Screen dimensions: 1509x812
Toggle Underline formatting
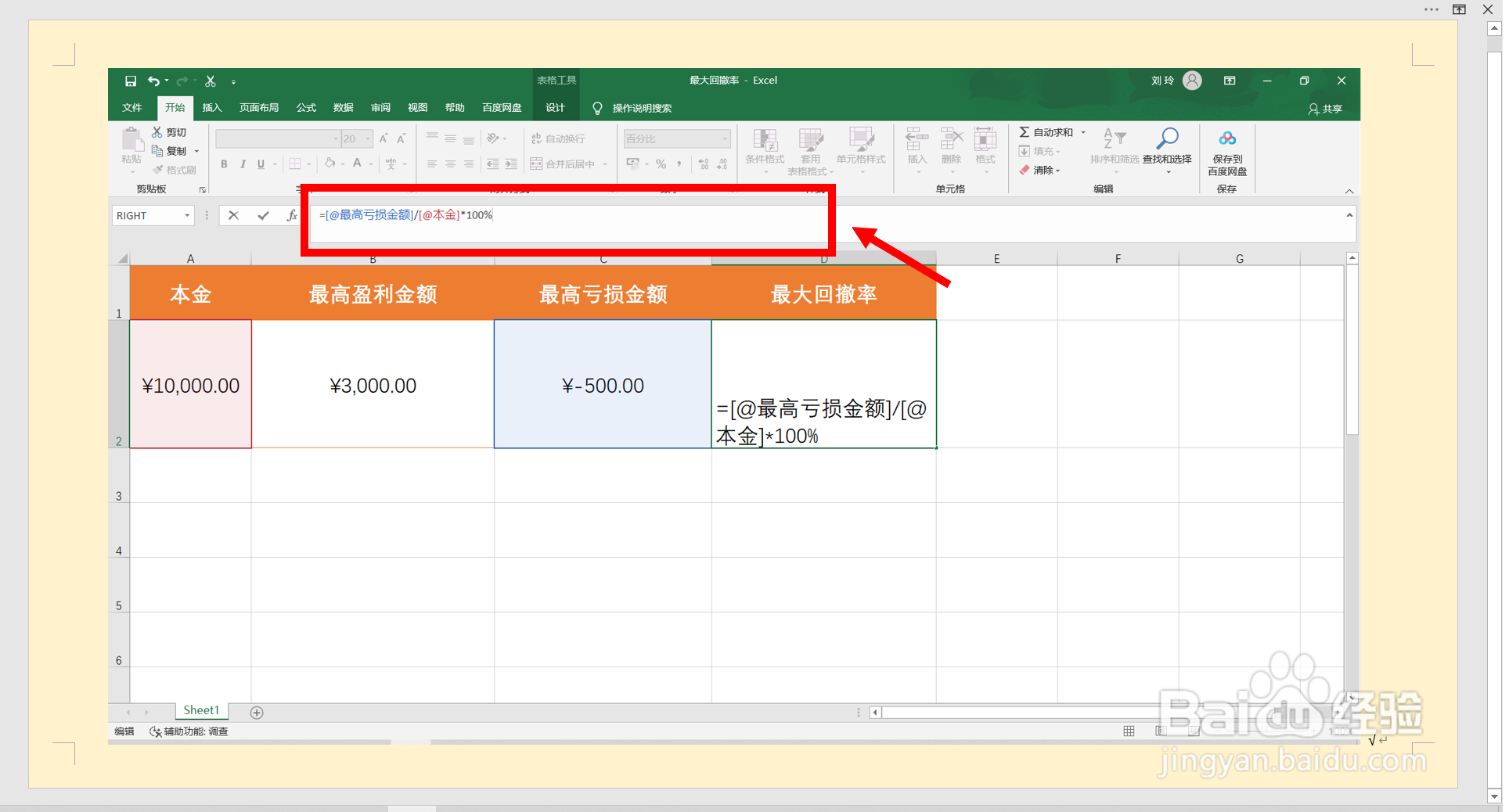(261, 164)
